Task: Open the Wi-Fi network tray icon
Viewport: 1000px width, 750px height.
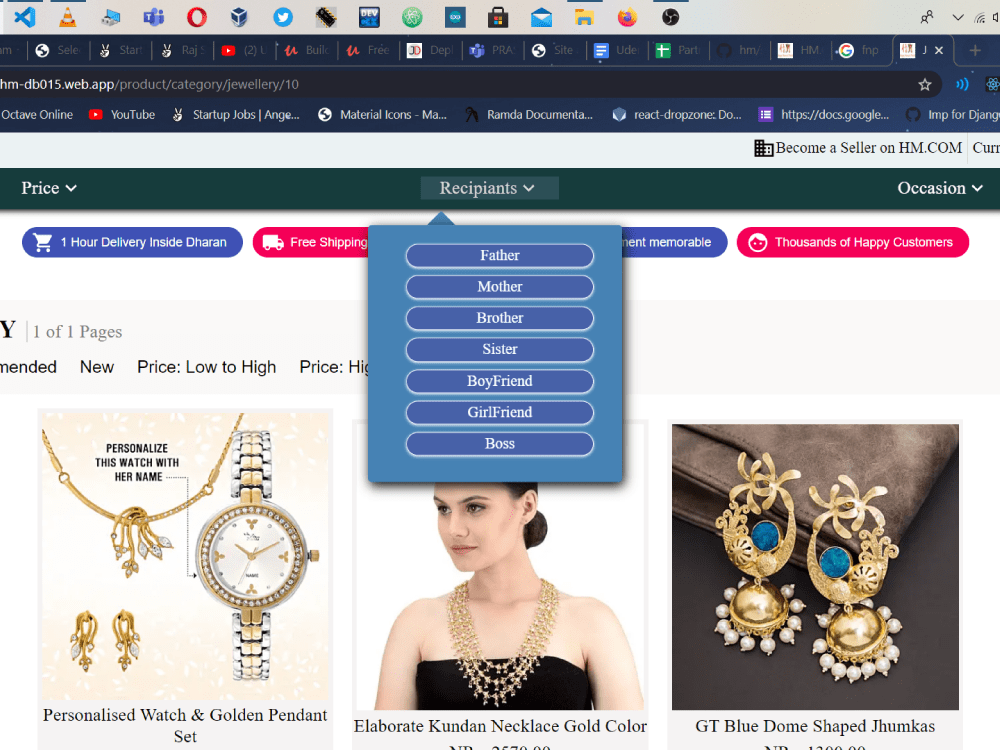Action: coord(980,17)
